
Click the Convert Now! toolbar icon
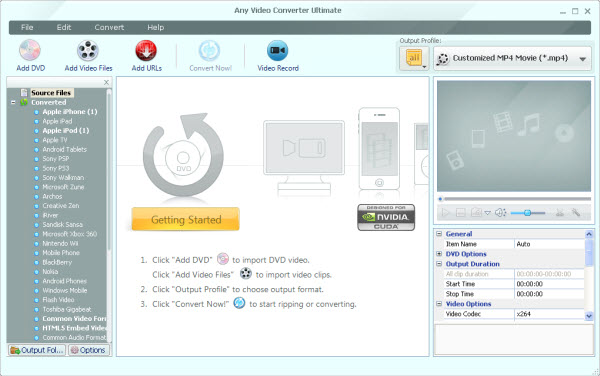point(209,50)
